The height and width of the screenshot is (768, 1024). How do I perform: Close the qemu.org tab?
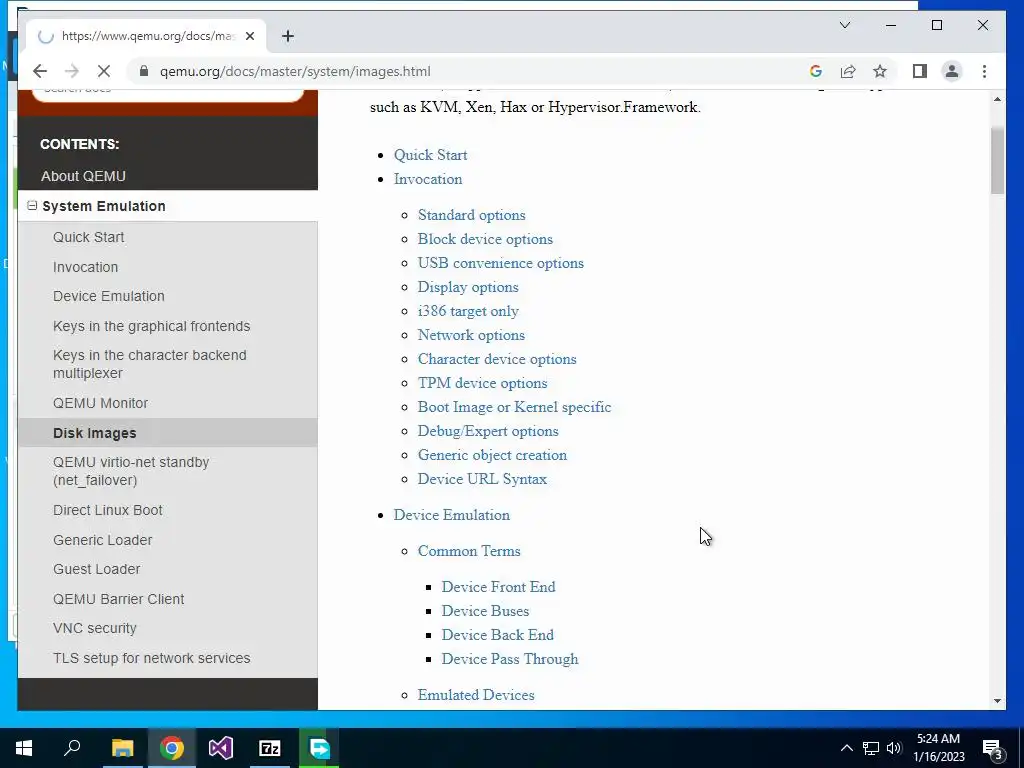[249, 36]
